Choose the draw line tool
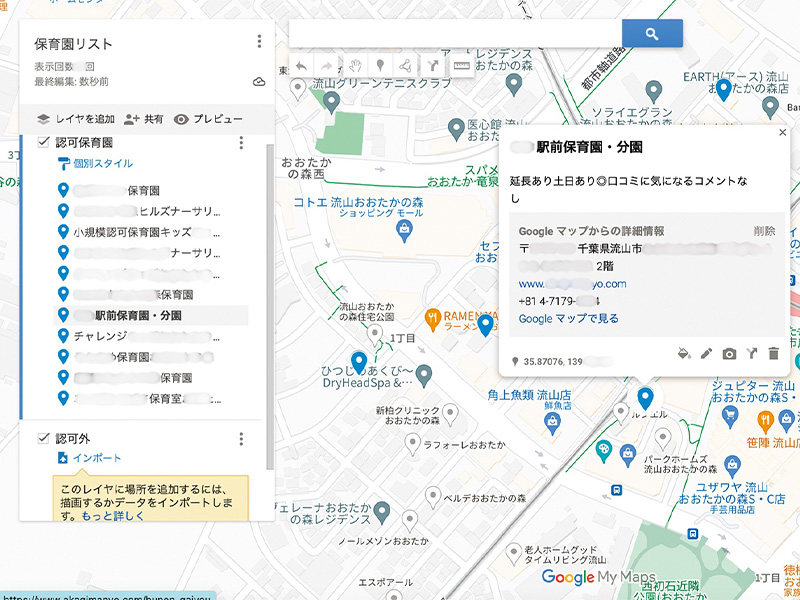The width and height of the screenshot is (800, 600). tap(406, 65)
